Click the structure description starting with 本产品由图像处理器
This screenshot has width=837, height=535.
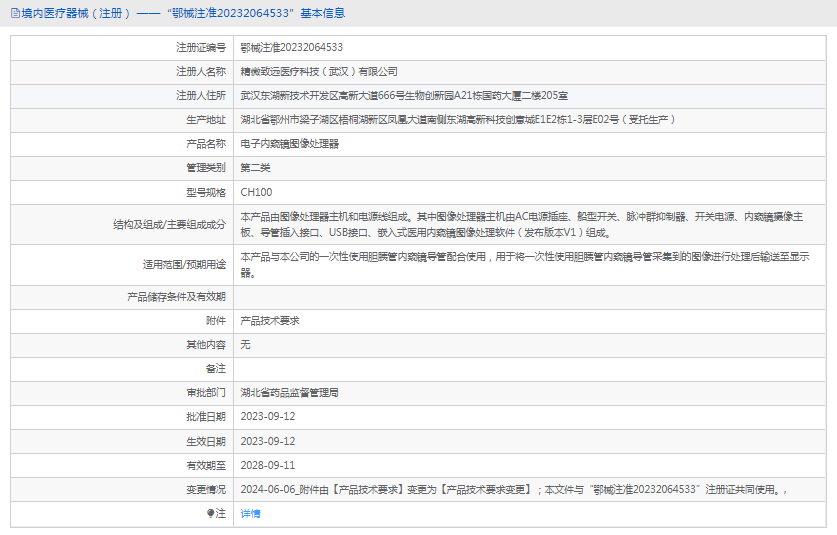(x=522, y=225)
